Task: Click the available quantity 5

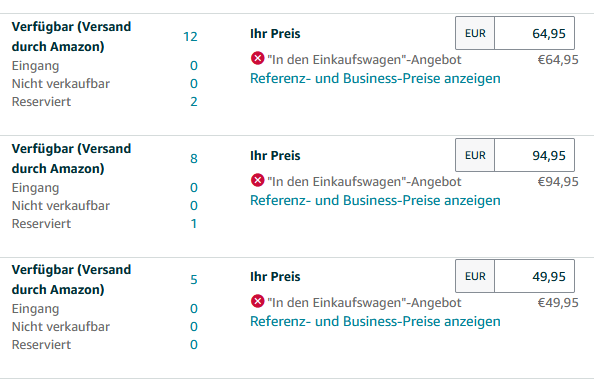Action: (x=194, y=280)
